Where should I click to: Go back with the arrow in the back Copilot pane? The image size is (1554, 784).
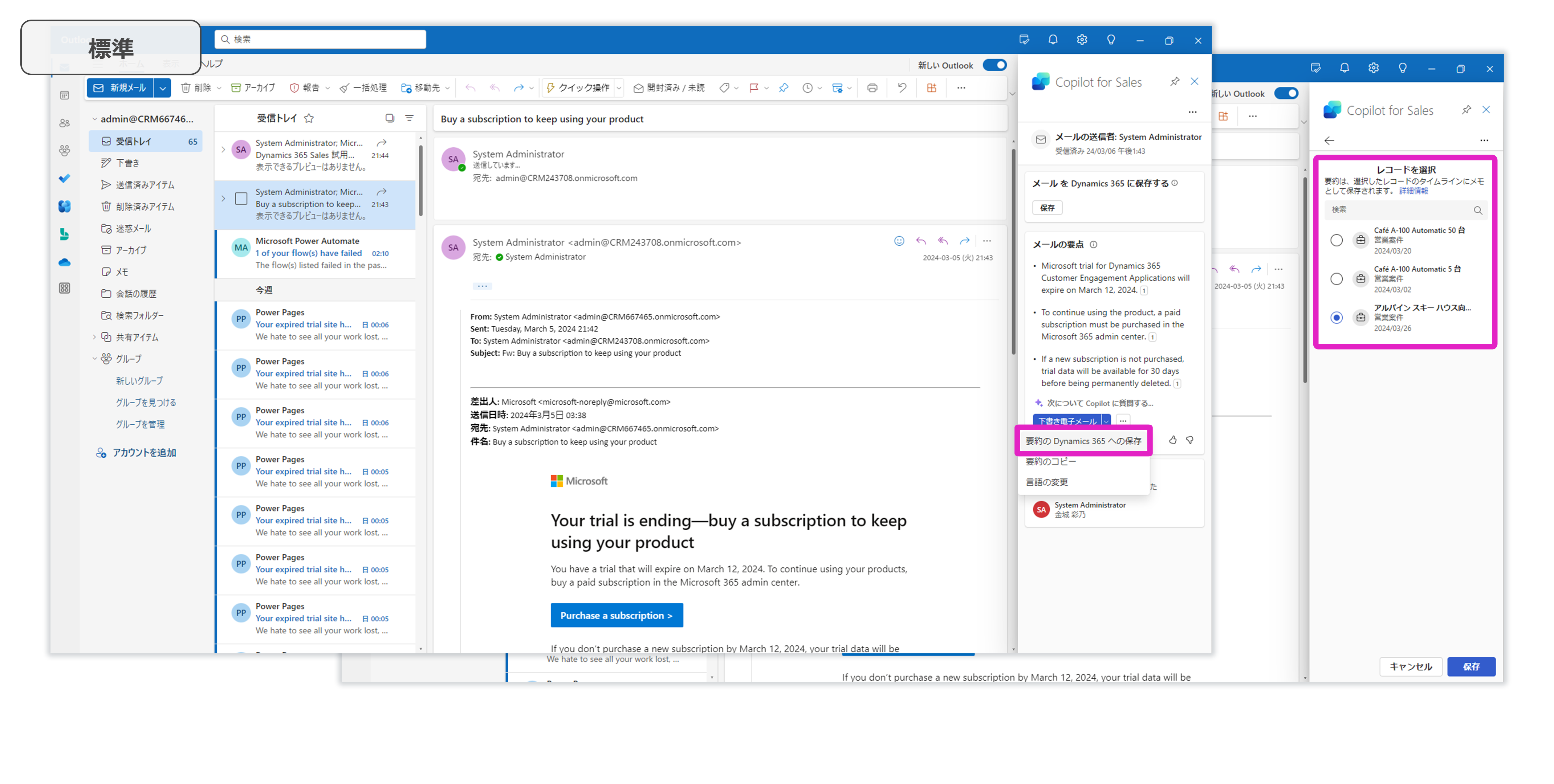(1329, 140)
